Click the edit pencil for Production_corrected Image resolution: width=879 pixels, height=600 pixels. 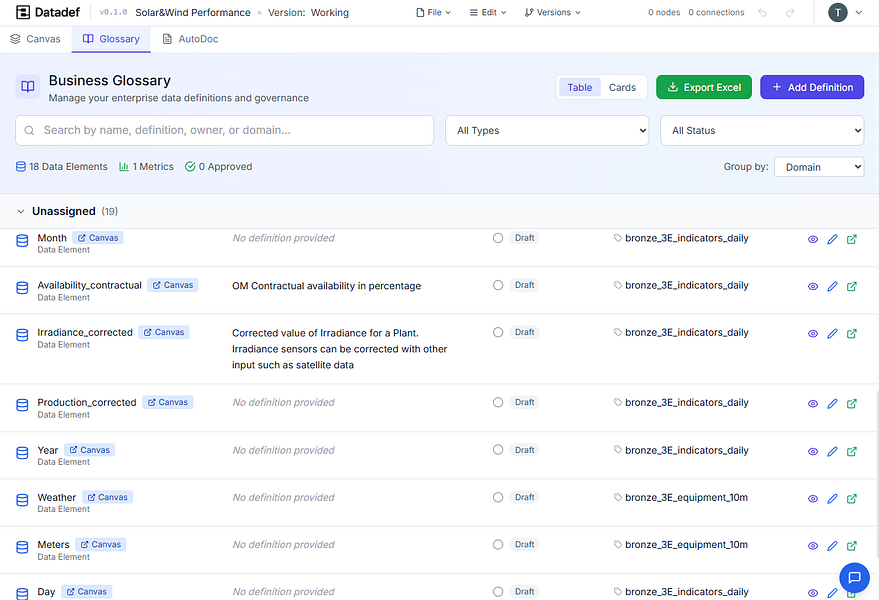tap(832, 404)
